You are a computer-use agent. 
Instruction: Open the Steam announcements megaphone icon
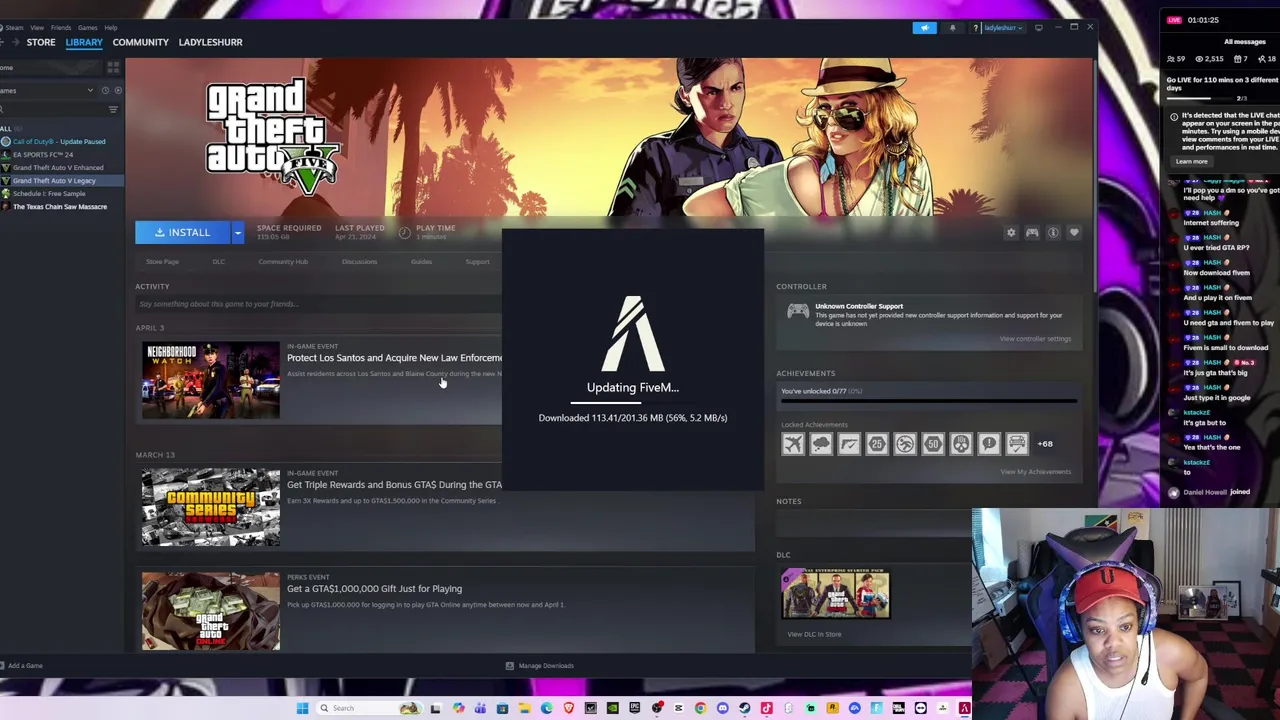pyautogui.click(x=925, y=28)
